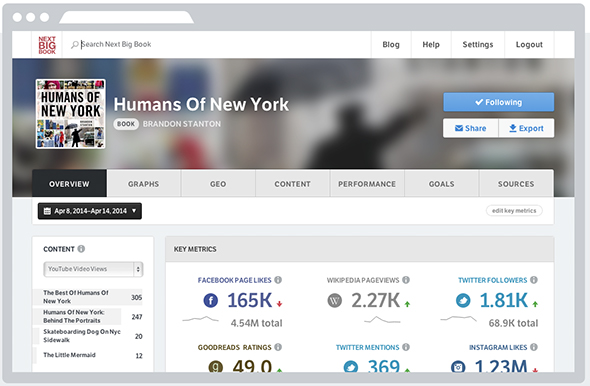Switch to the Graphs tab

coord(143,184)
